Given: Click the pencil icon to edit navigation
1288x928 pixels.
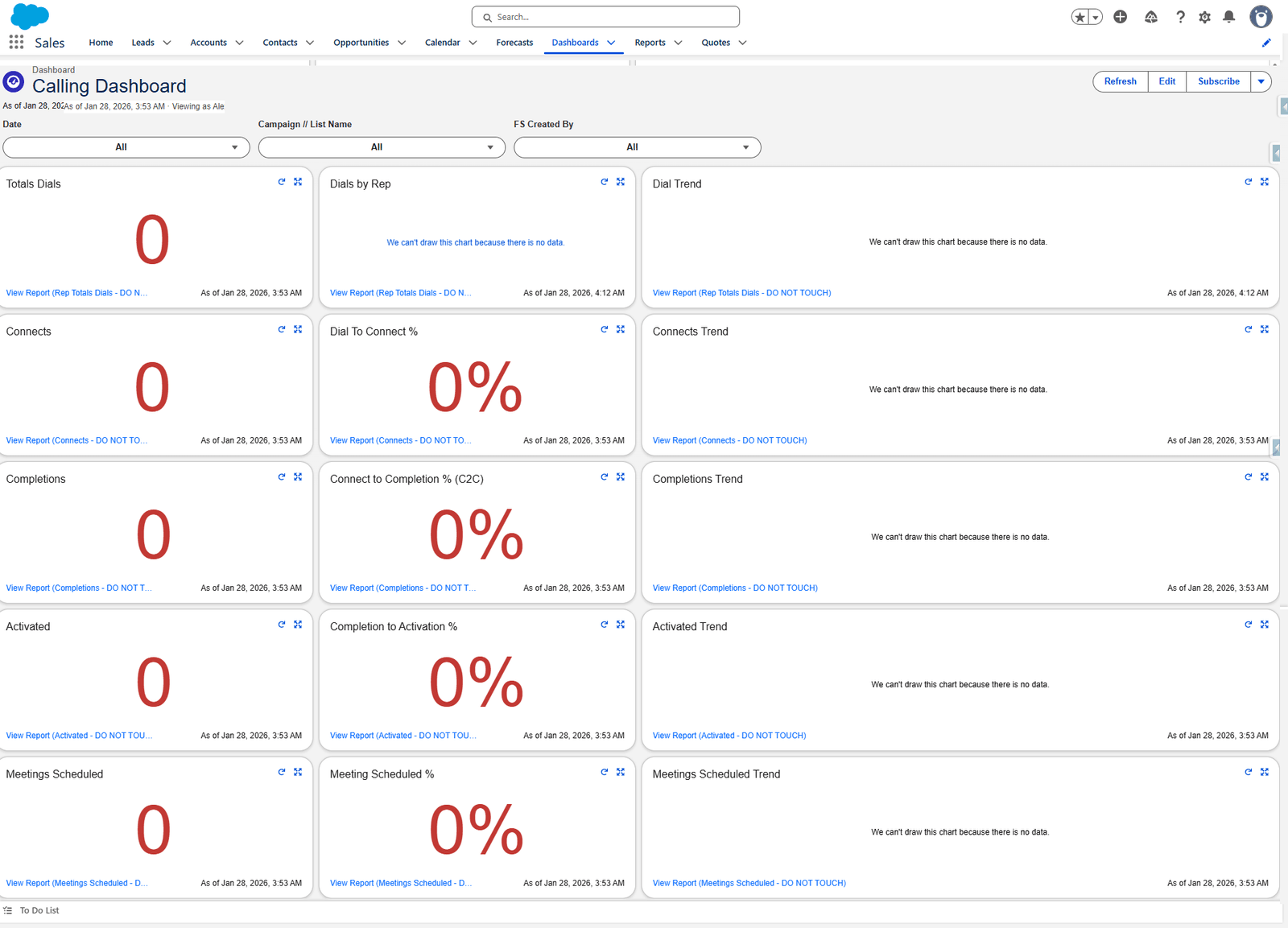Looking at the screenshot, I should (x=1266, y=43).
